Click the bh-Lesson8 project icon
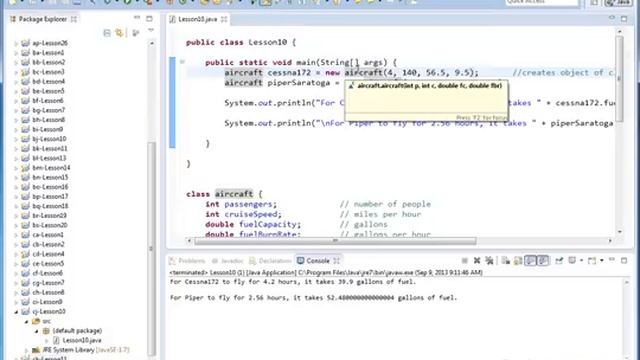 tap(25, 120)
